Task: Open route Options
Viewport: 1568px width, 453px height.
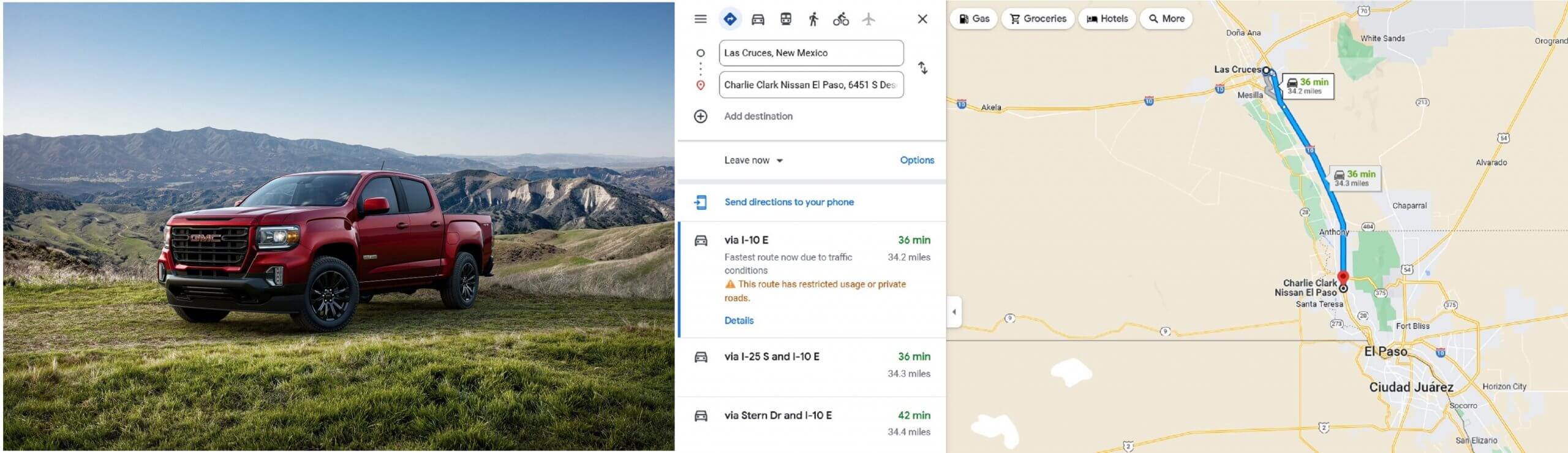Action: 916,161
